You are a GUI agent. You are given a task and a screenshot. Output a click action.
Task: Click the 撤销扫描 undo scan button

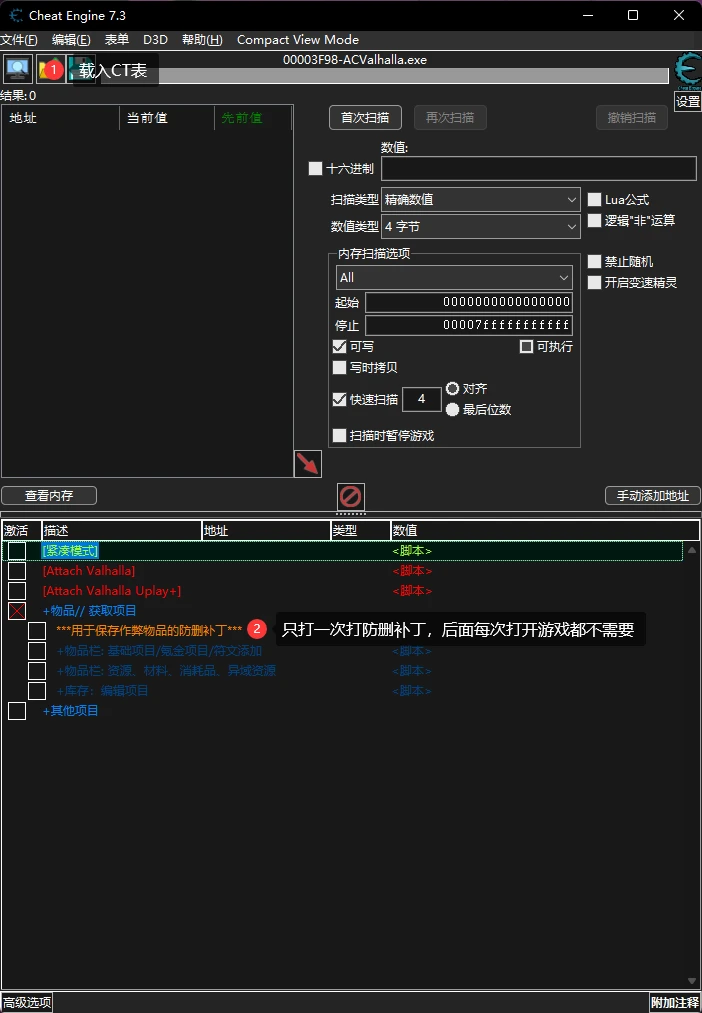632,118
